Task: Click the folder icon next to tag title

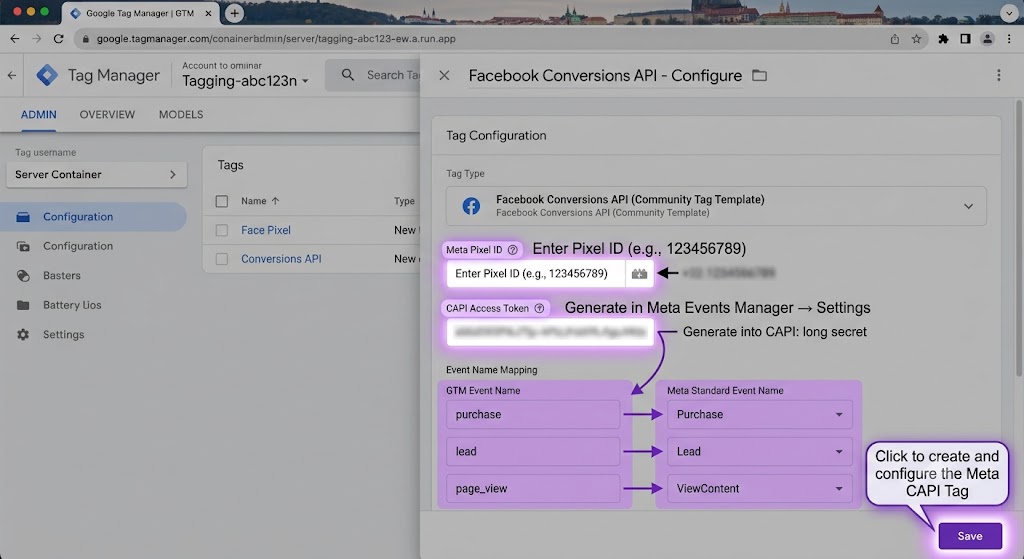Action: (759, 76)
